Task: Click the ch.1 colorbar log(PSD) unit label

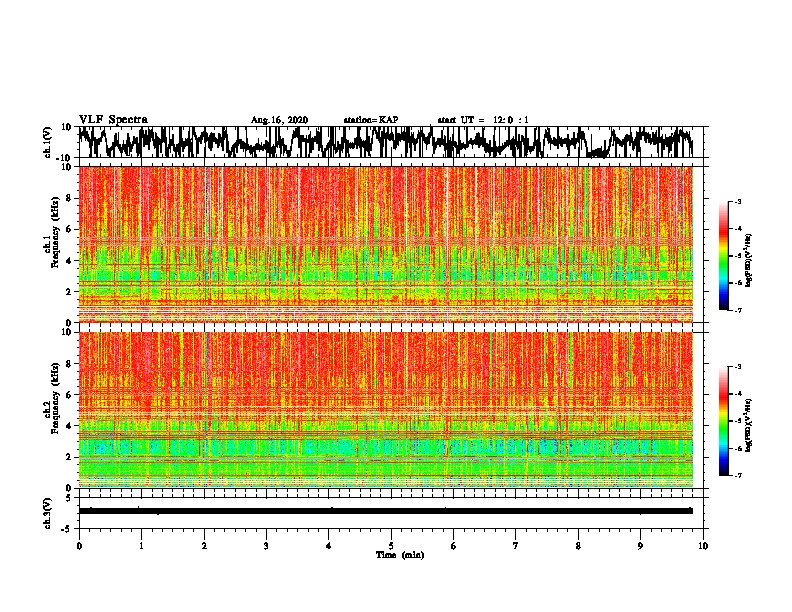Action: 748,260
